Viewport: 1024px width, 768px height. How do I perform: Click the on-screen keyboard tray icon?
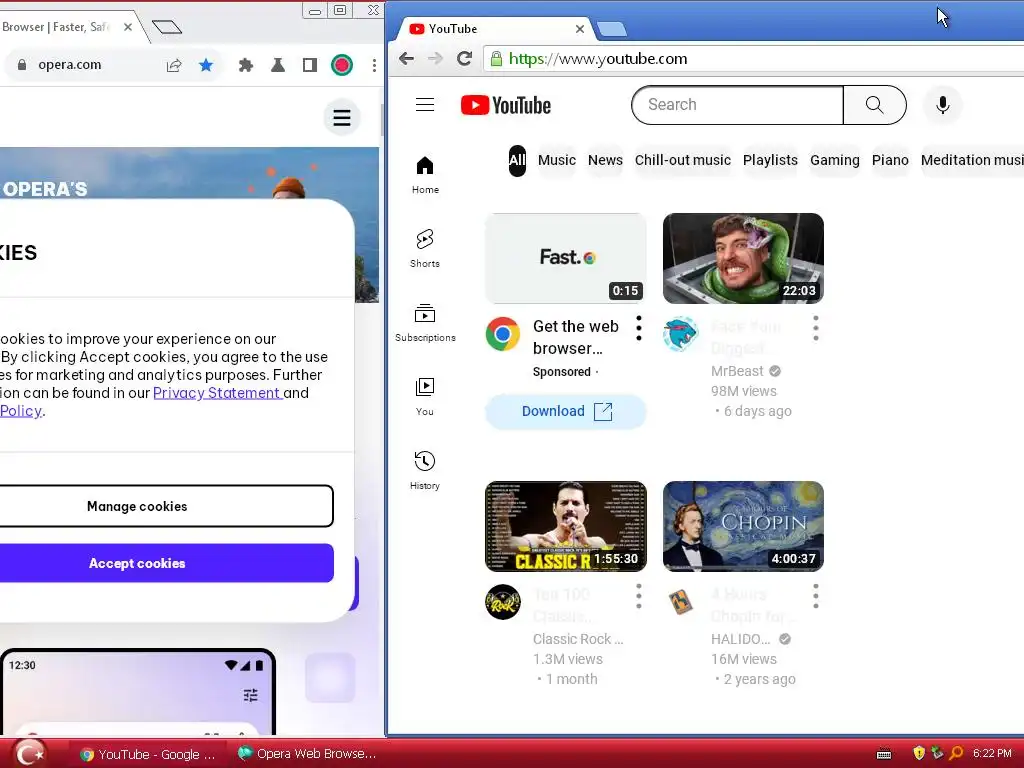(x=884, y=754)
